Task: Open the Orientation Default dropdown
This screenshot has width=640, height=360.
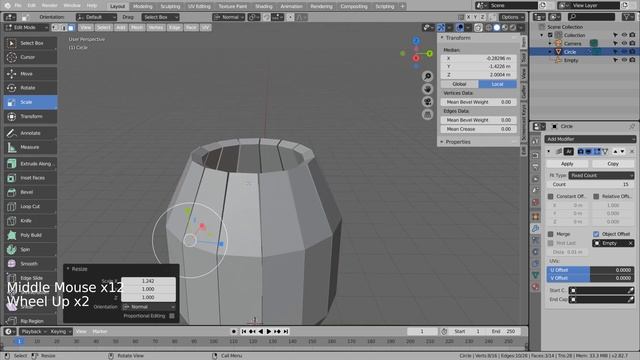Action: 96,17
